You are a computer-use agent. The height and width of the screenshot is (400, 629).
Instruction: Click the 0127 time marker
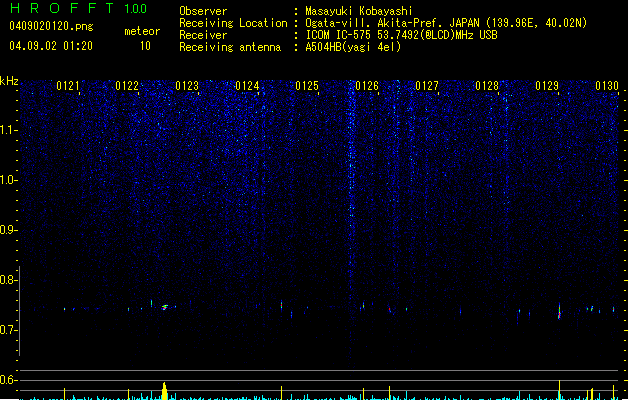pyautogui.click(x=427, y=86)
